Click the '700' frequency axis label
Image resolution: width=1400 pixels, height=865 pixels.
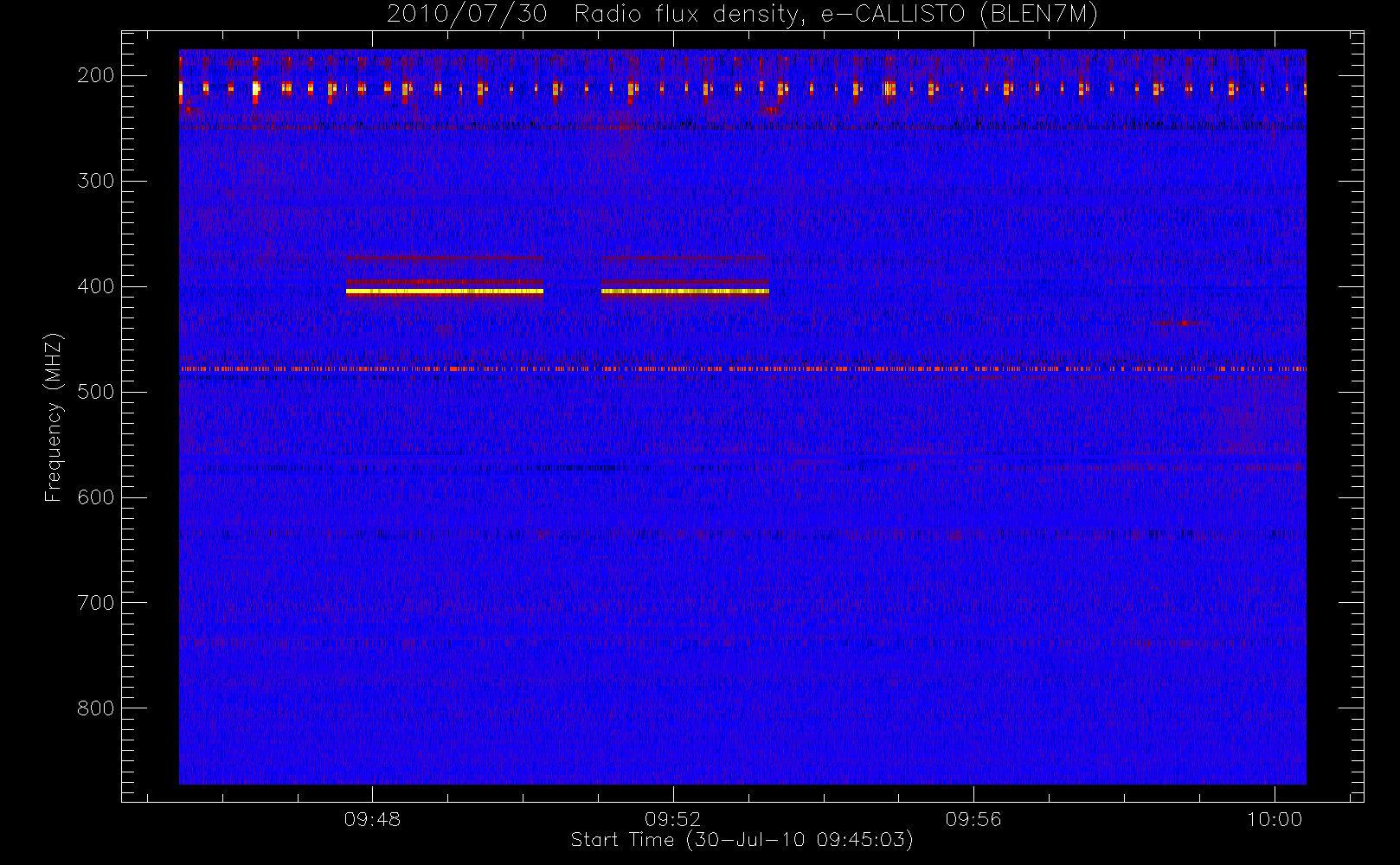click(x=95, y=603)
